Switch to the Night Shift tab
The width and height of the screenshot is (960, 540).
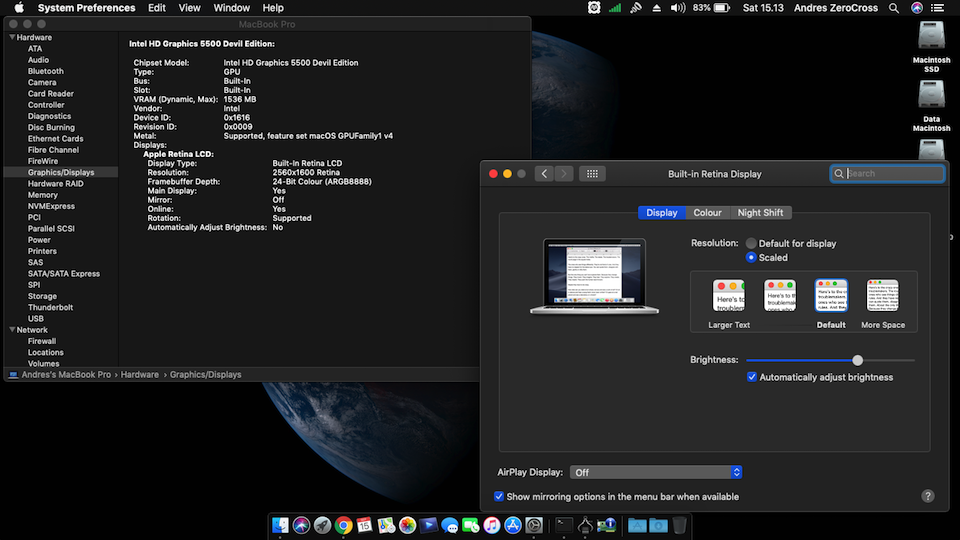click(760, 213)
